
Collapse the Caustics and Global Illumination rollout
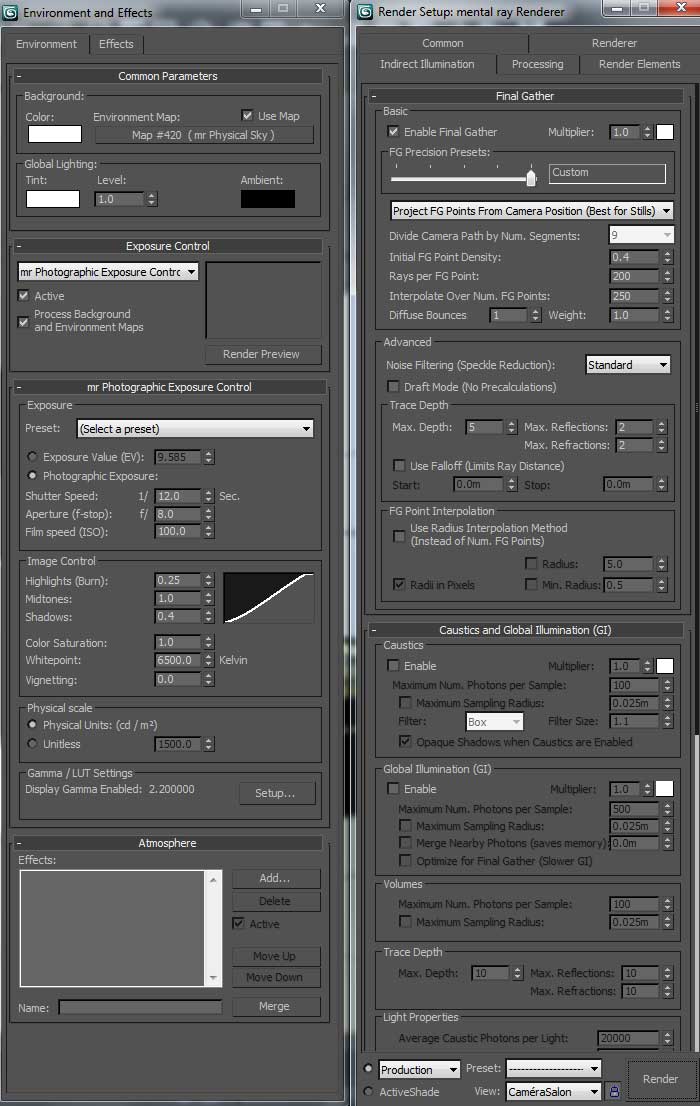[374, 630]
